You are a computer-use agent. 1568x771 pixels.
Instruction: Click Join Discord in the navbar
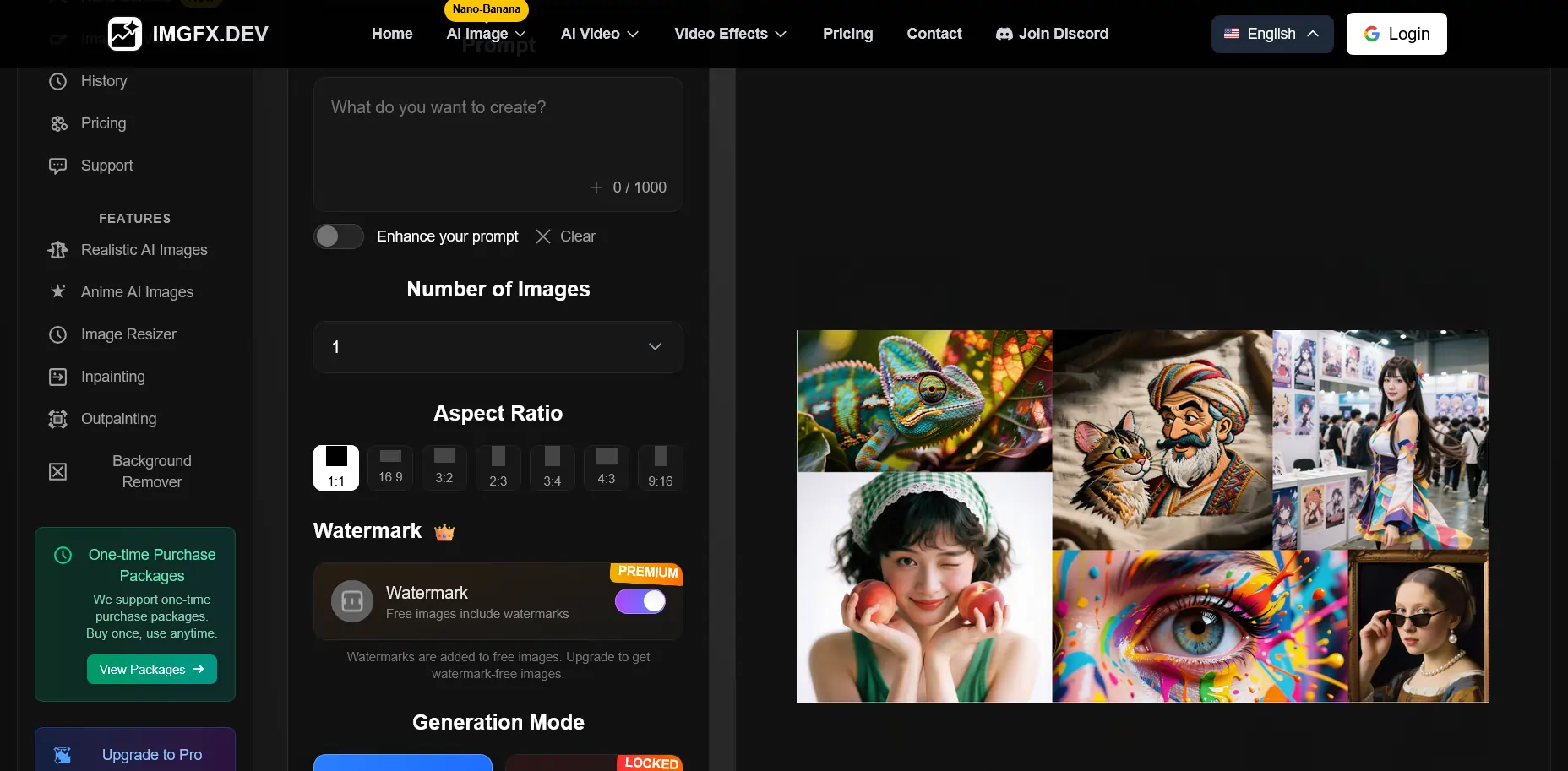[x=1053, y=34]
